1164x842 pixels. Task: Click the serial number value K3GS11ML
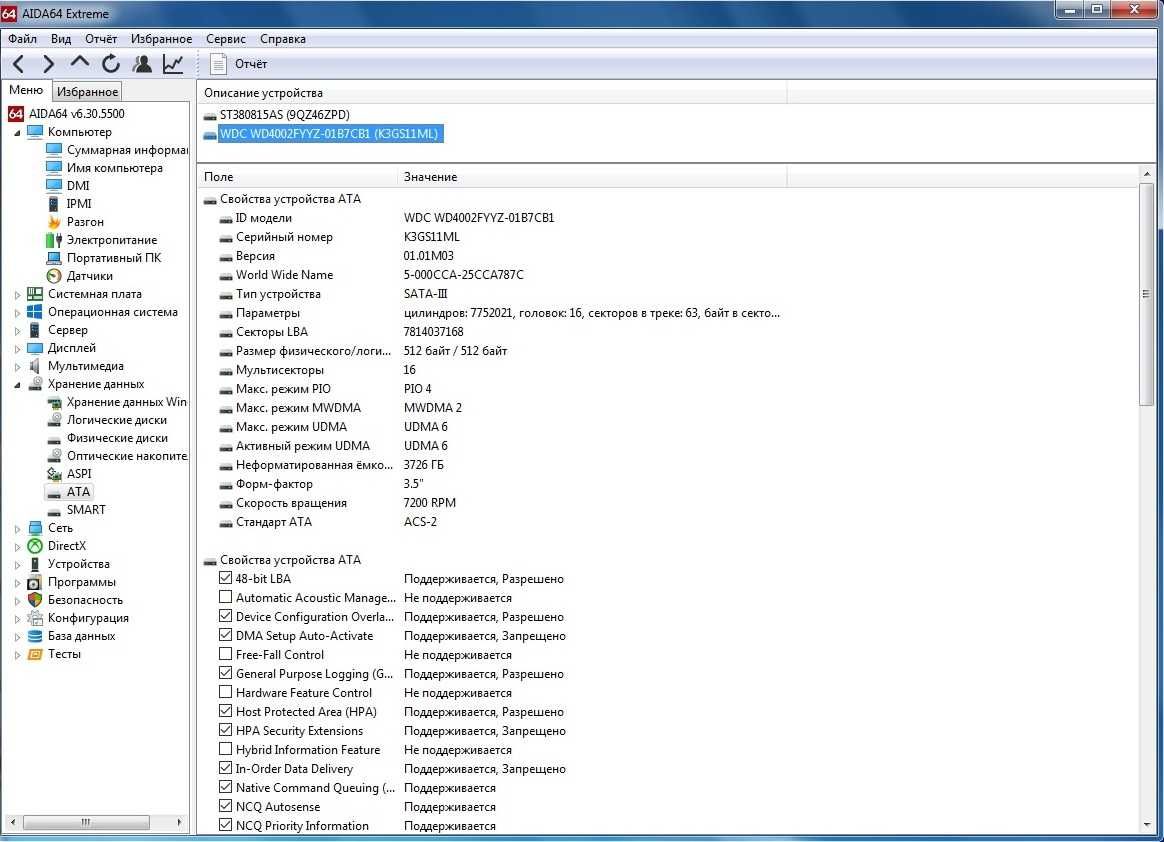(x=431, y=237)
